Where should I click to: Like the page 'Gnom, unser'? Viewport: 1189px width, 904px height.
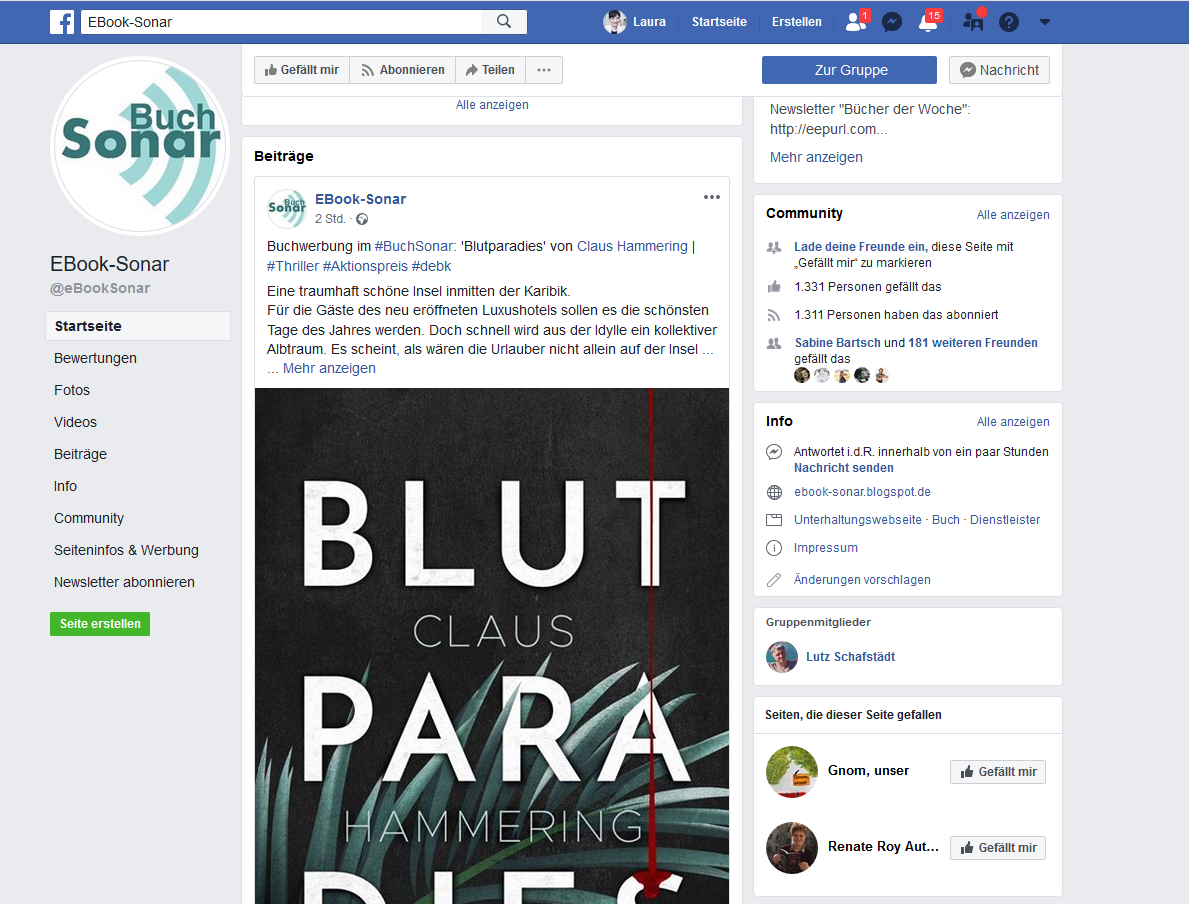(997, 772)
